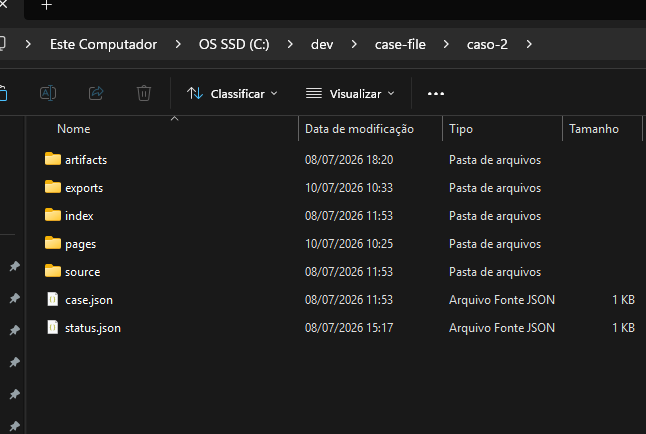646x434 pixels.
Task: Select the pages folder icon
Action: pyautogui.click(x=53, y=243)
